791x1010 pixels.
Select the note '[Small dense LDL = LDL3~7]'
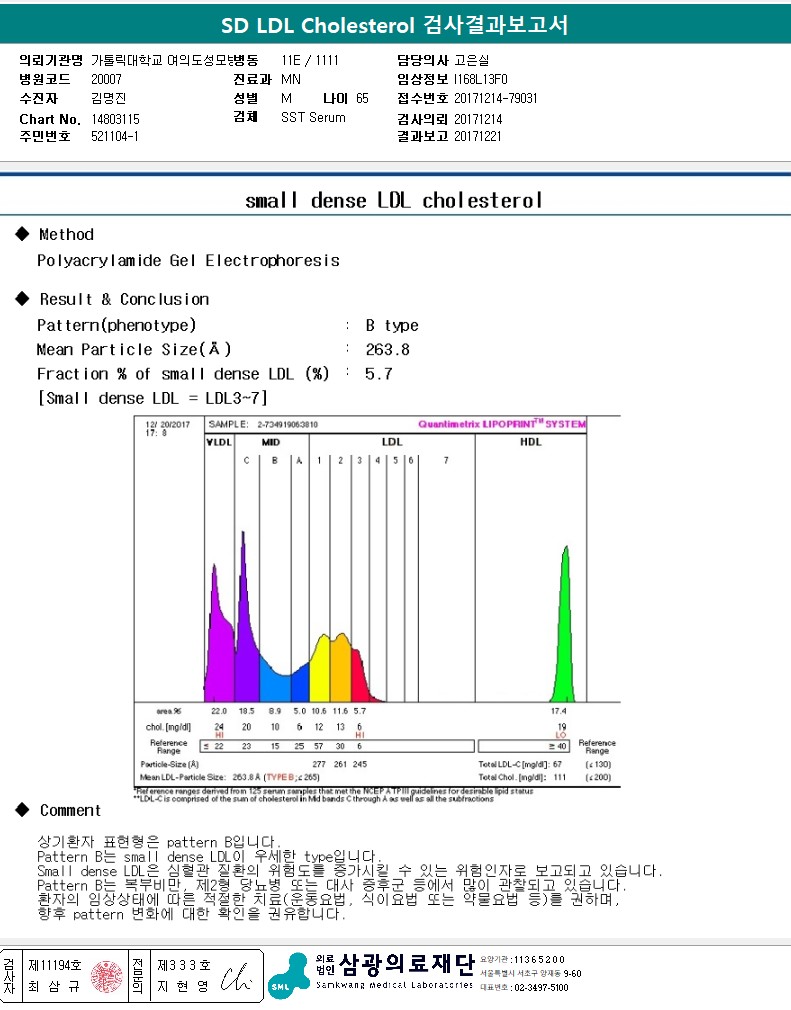pos(153,398)
